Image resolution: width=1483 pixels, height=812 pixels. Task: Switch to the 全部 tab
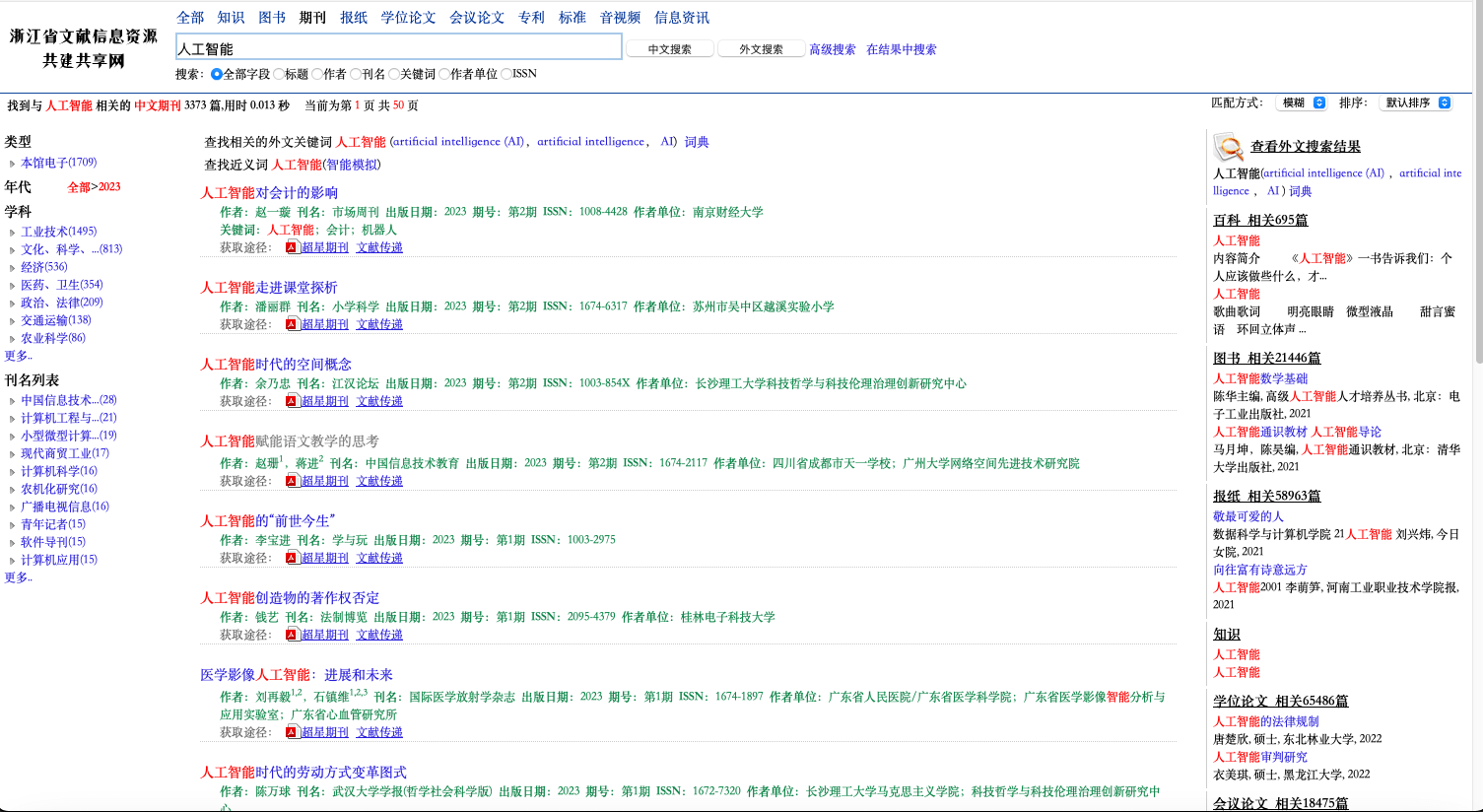click(x=190, y=18)
